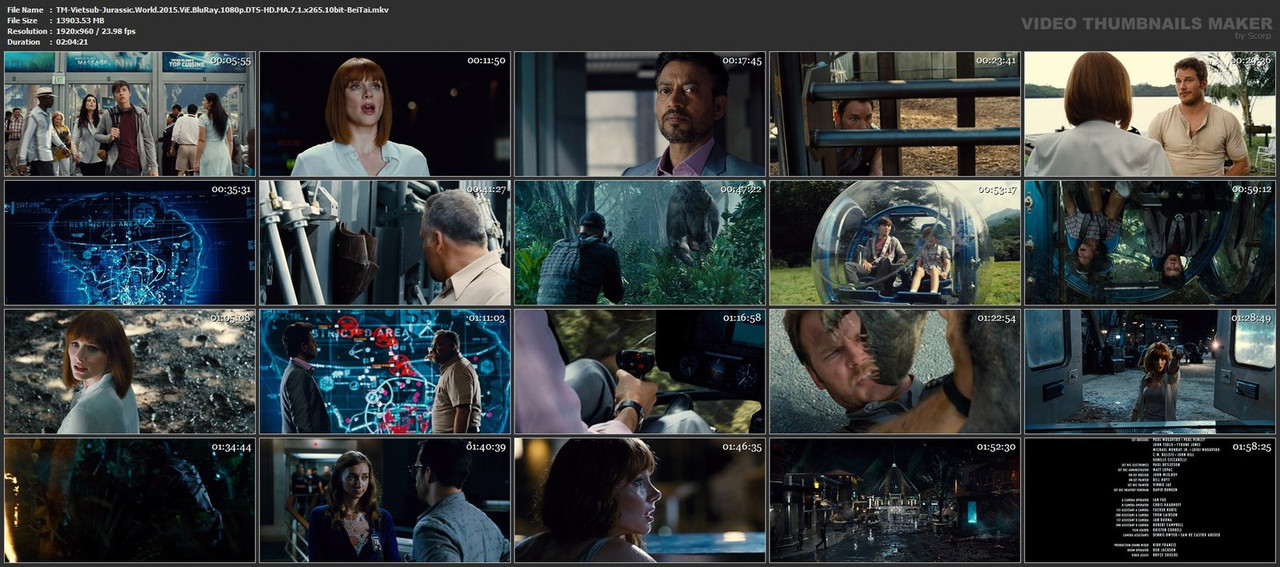This screenshot has width=1280, height=567.
Task: Open the 00:53:17 gyrosphere thumbnail
Action: [x=895, y=243]
